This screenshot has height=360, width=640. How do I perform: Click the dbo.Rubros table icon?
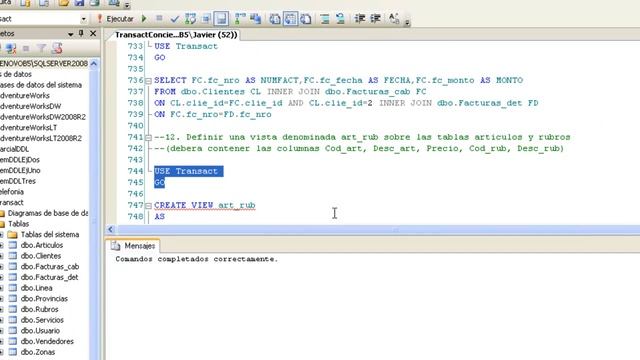point(13,309)
